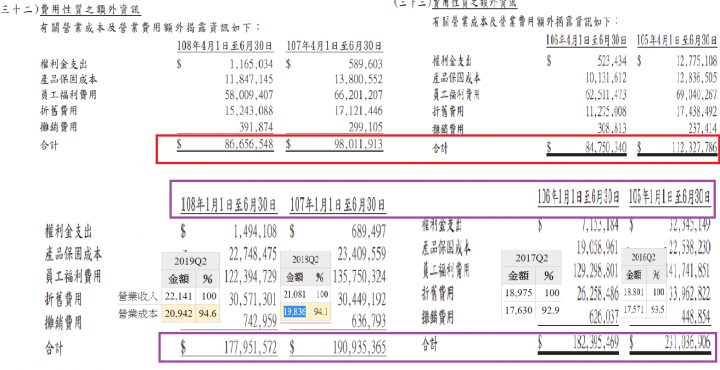Click the figure 22,748,475

click(253, 254)
